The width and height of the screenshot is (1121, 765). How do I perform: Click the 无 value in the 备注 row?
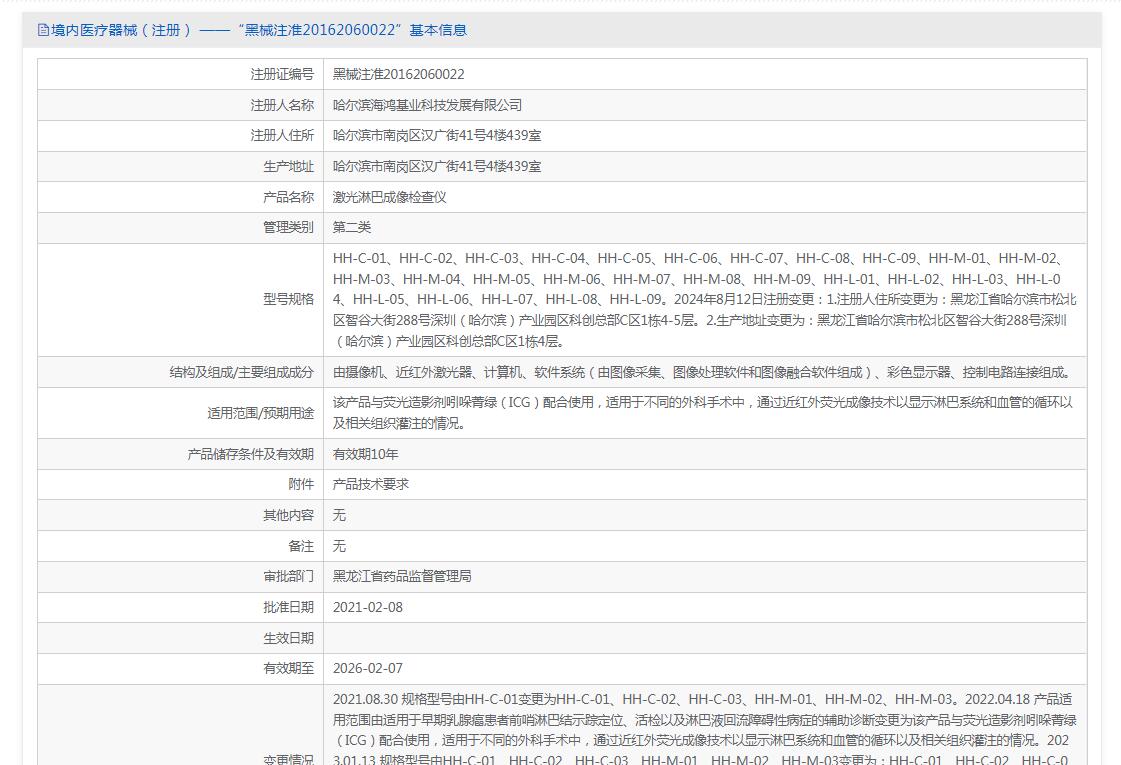339,546
